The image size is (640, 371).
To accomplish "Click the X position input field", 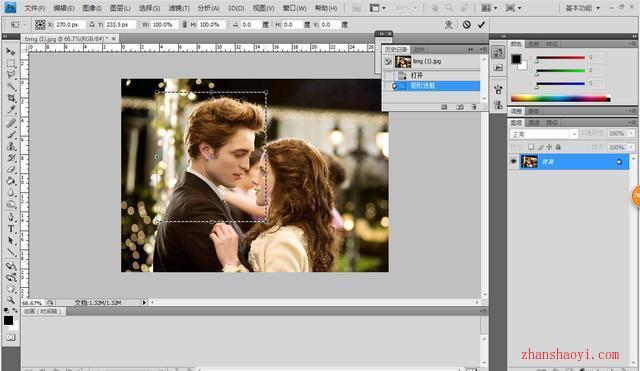I will [70, 25].
